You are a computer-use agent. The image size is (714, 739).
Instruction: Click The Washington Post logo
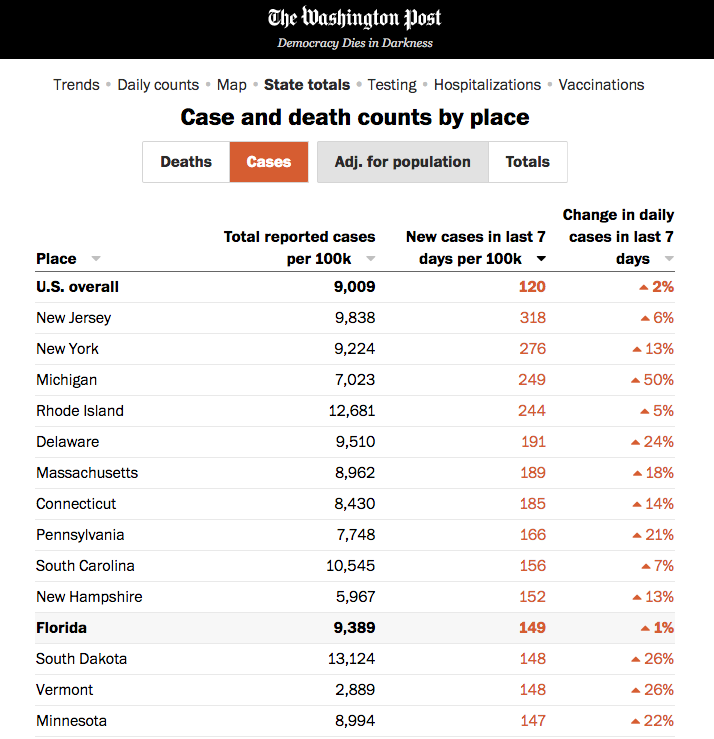pyautogui.click(x=355, y=19)
